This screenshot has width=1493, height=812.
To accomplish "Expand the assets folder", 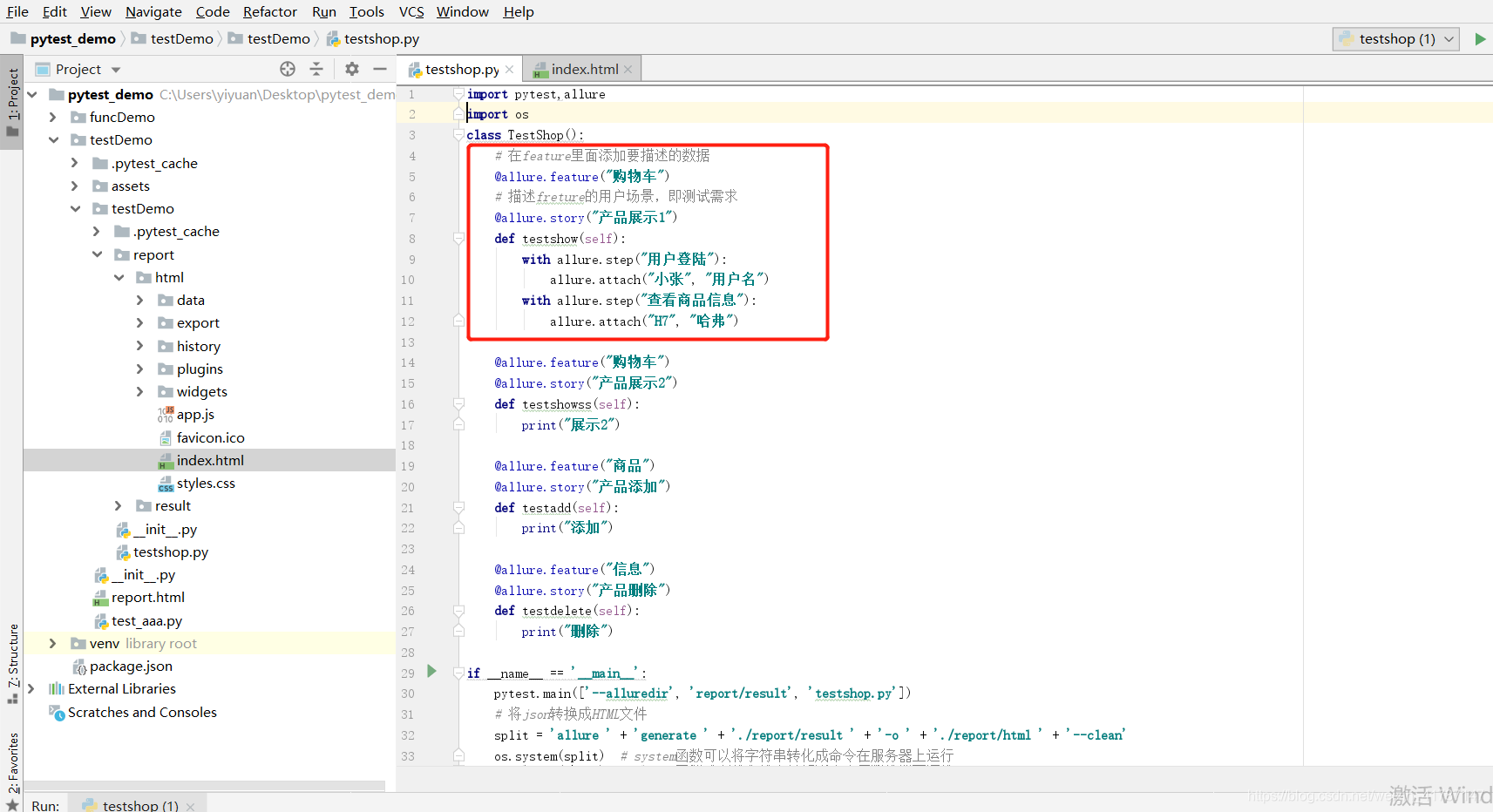I will click(x=75, y=186).
